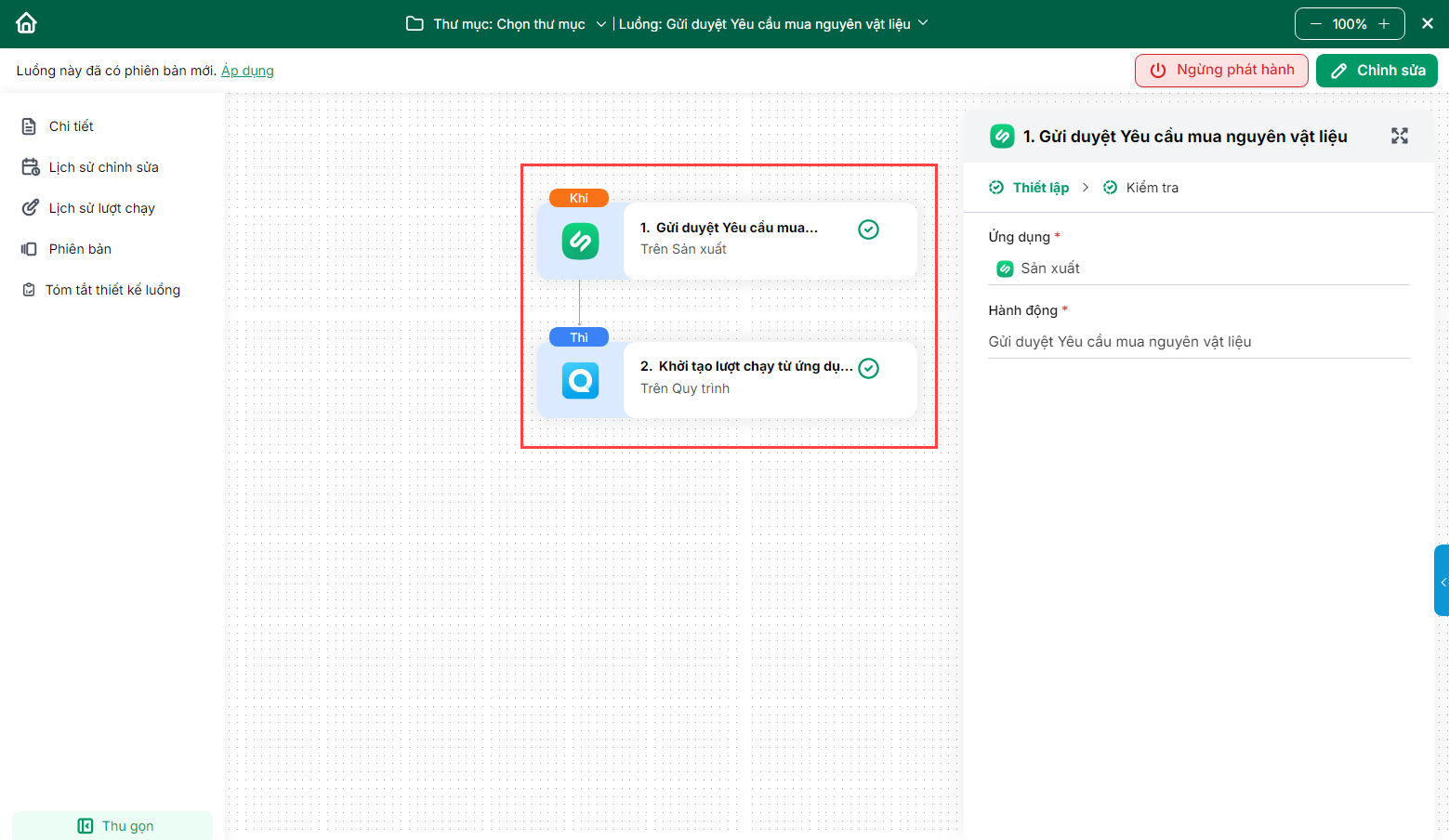Click the zoom in plus icon
This screenshot has width=1449, height=840.
(x=1384, y=24)
